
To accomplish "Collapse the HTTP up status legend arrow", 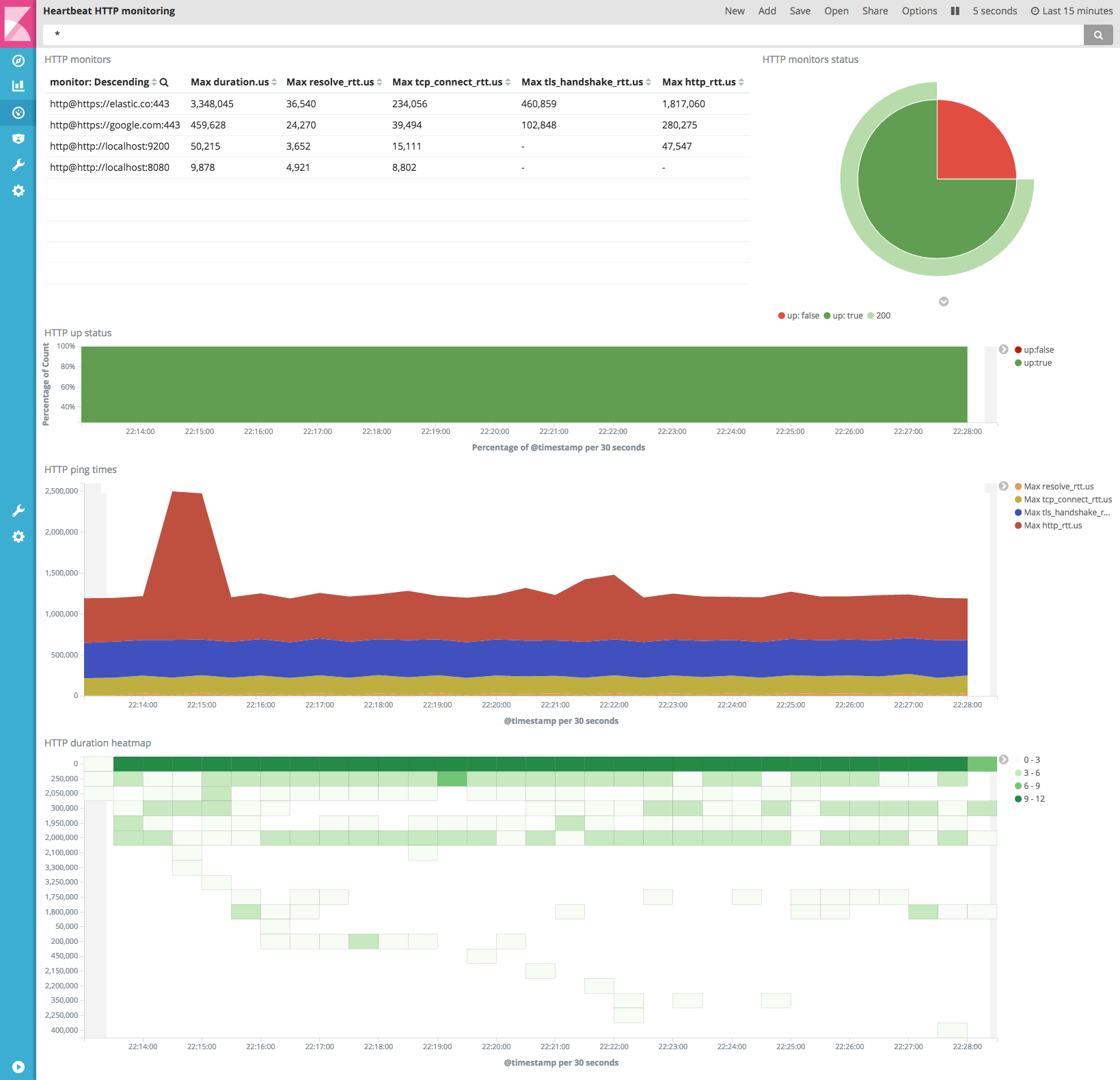I will (x=1003, y=349).
